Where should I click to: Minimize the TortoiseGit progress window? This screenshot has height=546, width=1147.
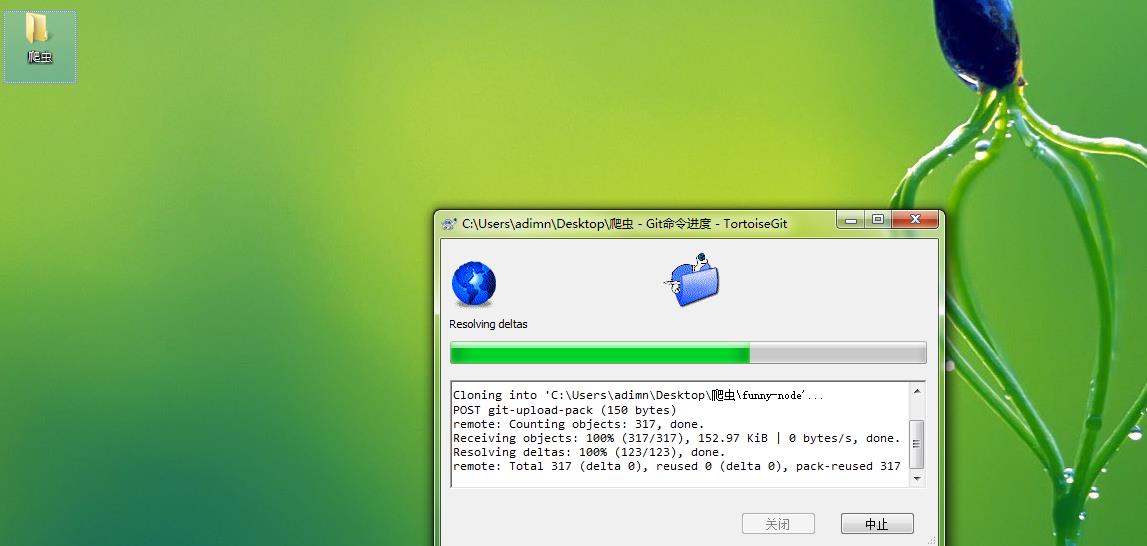click(851, 220)
